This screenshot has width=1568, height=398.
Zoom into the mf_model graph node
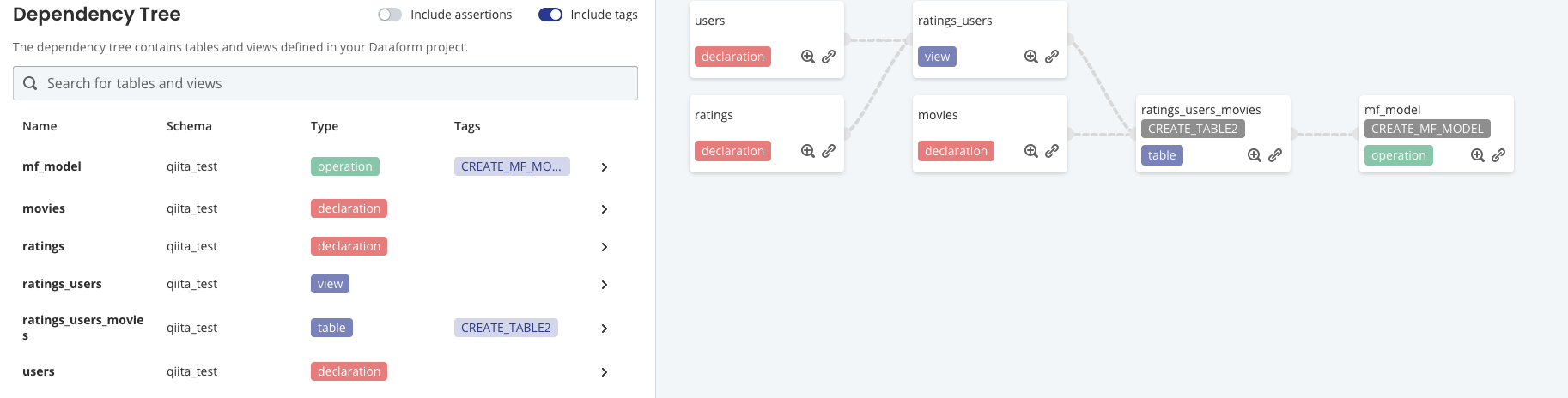coord(1477,155)
